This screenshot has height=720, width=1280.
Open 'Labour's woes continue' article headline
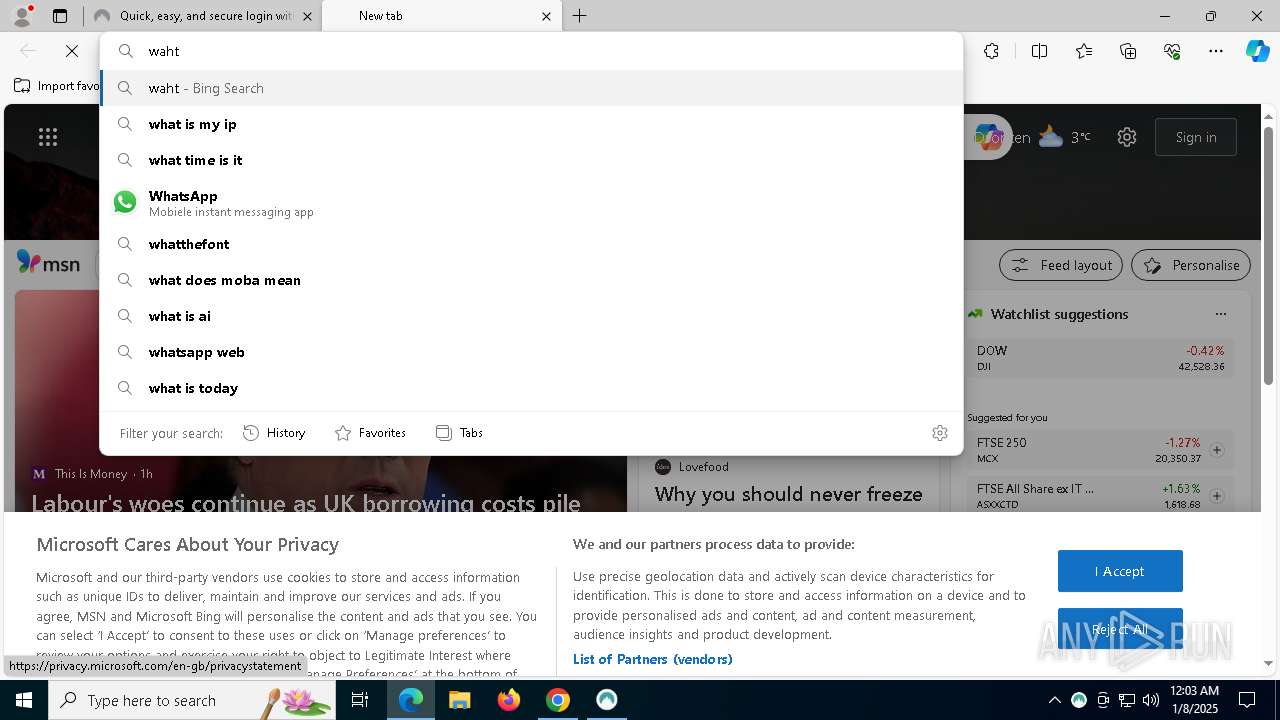coord(306,503)
